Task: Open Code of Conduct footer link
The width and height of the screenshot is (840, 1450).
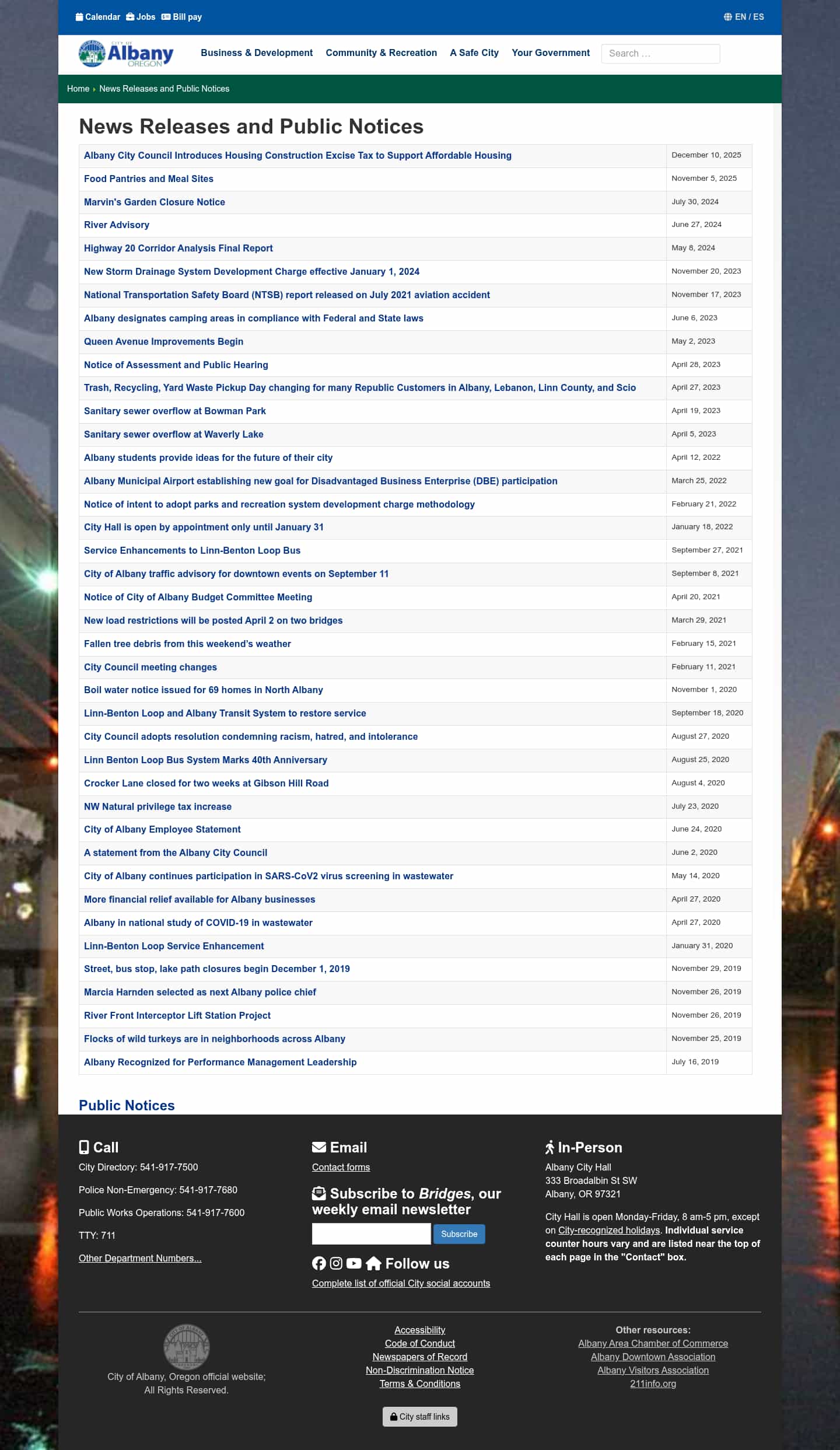Action: pos(420,1343)
